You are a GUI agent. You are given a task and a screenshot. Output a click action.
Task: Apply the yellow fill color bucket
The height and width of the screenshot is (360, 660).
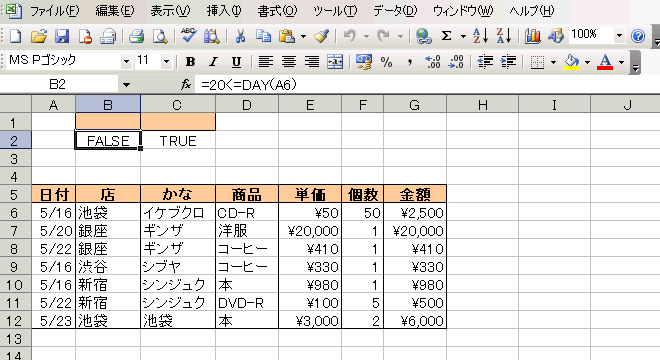click(571, 62)
